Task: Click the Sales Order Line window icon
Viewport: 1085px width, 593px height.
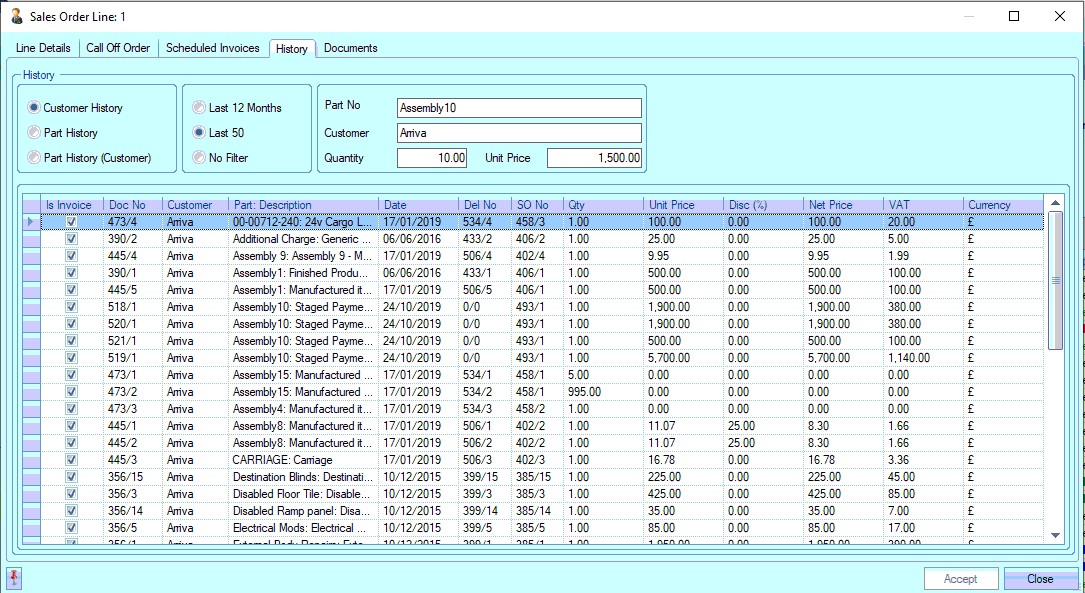Action: 16,17
